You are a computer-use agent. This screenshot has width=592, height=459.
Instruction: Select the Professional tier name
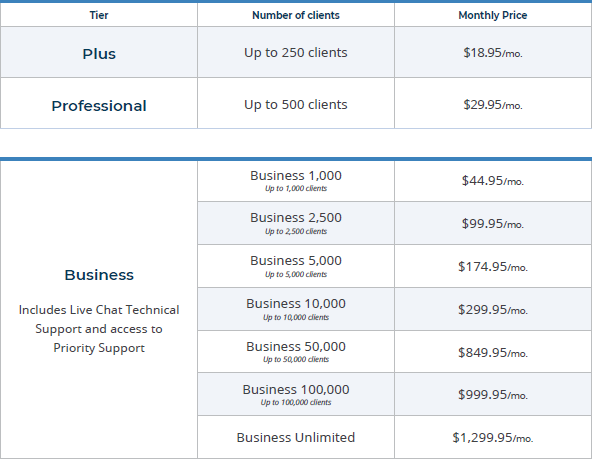[99, 106]
